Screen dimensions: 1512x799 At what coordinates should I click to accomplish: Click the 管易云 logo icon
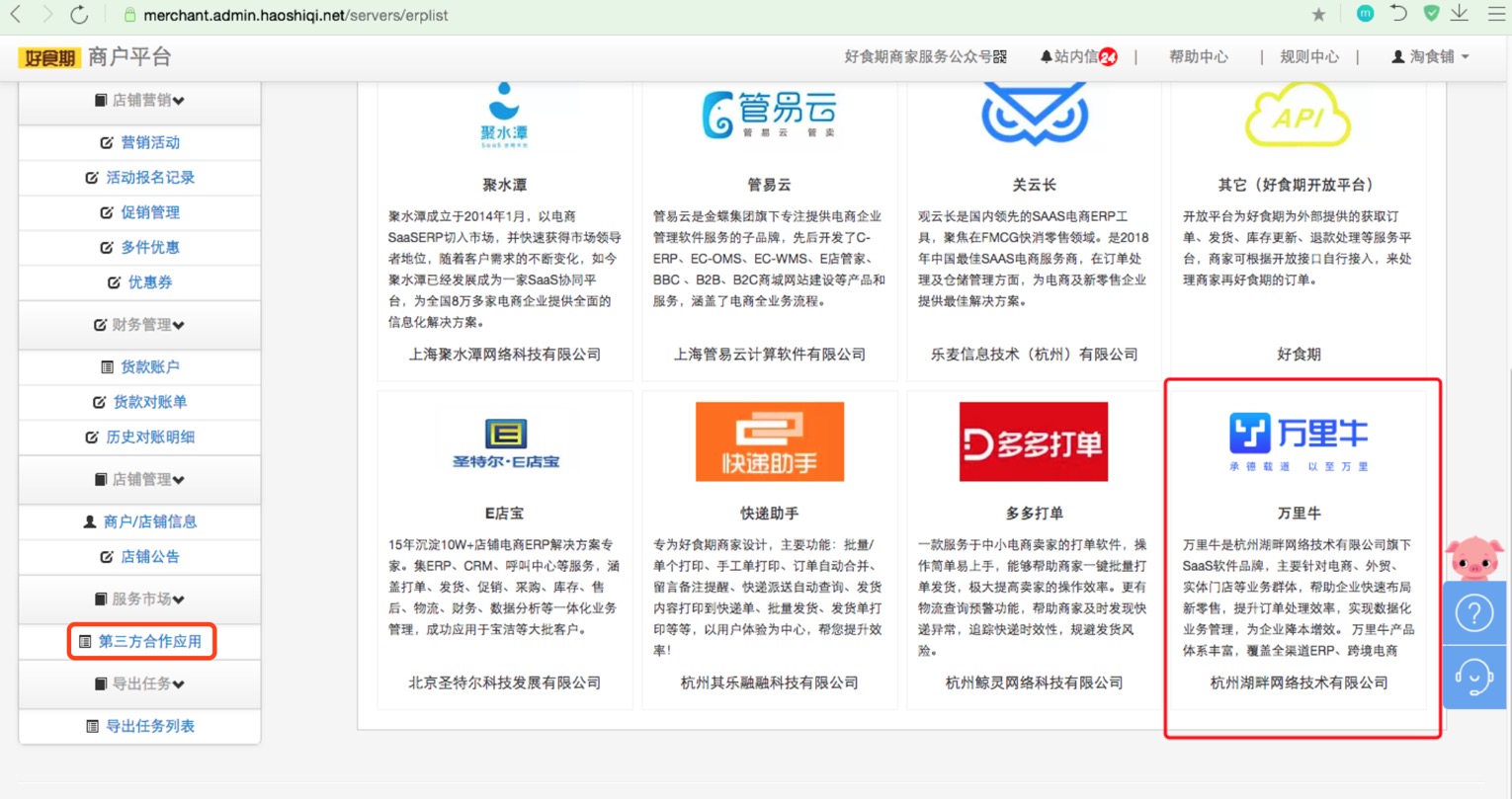click(x=769, y=115)
